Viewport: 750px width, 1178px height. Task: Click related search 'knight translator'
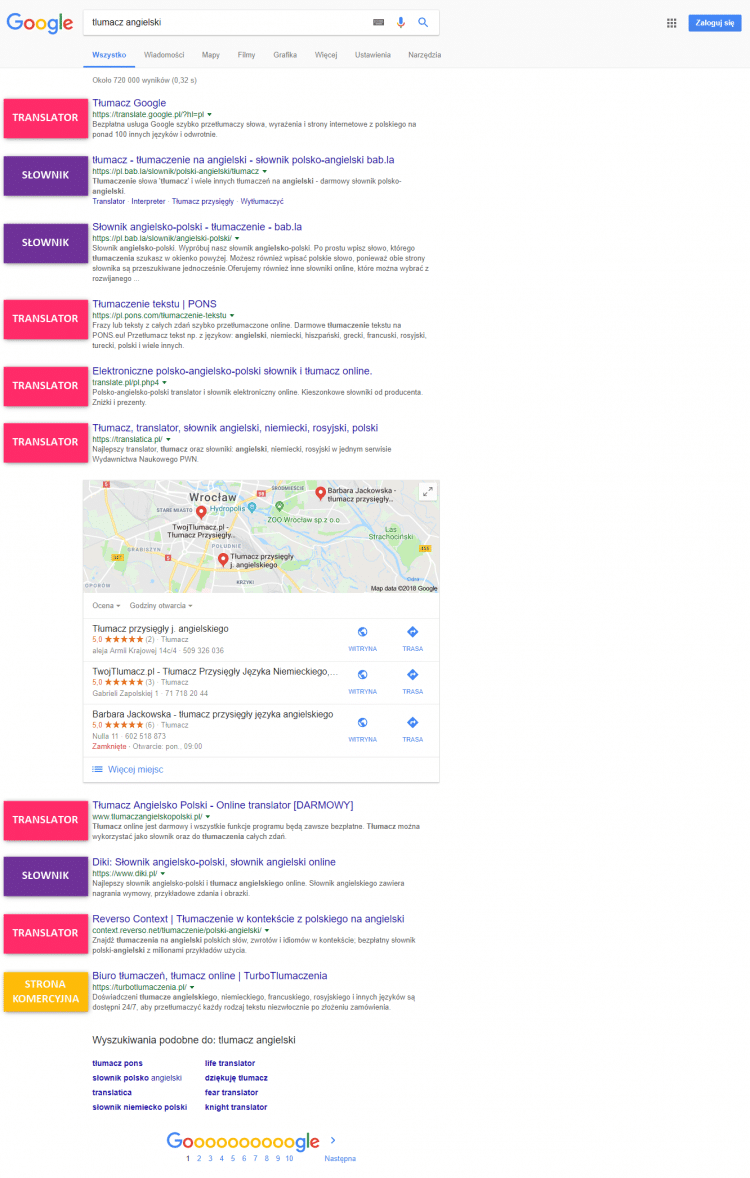(236, 1107)
